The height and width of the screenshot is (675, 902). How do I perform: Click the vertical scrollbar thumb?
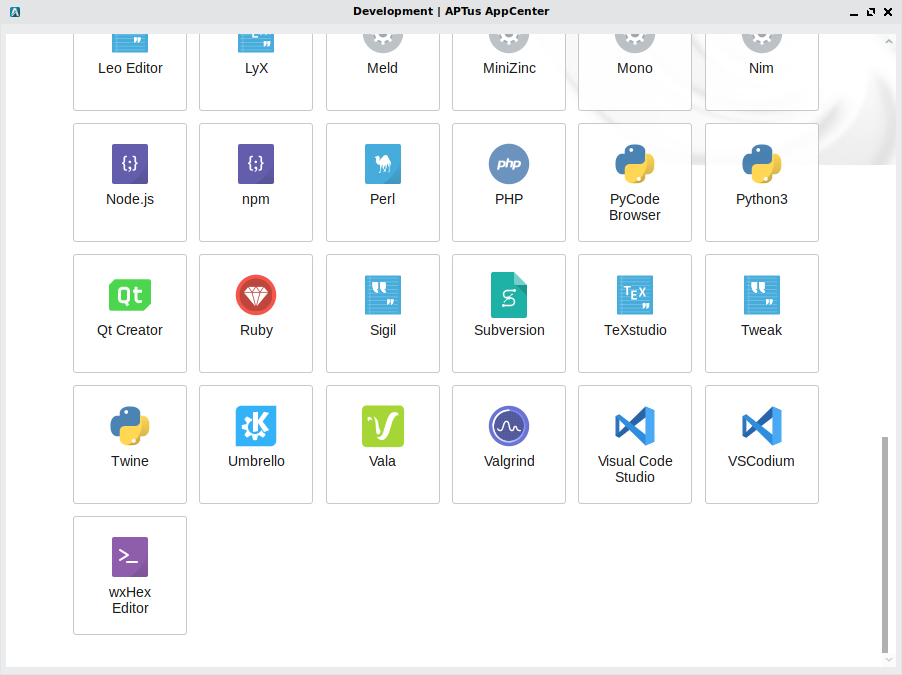pyautogui.click(x=885, y=545)
